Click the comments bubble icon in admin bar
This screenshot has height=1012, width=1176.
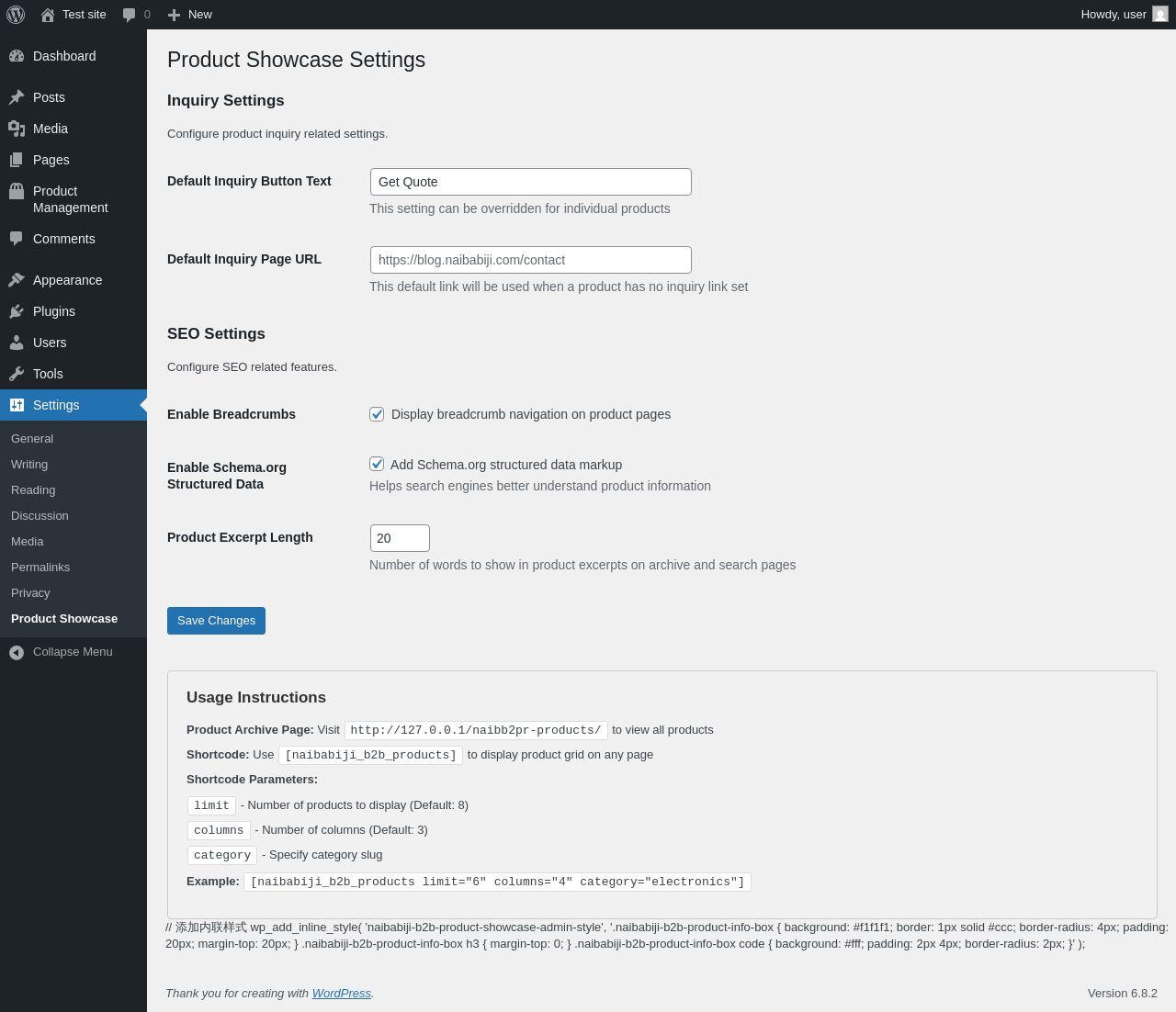[130, 15]
